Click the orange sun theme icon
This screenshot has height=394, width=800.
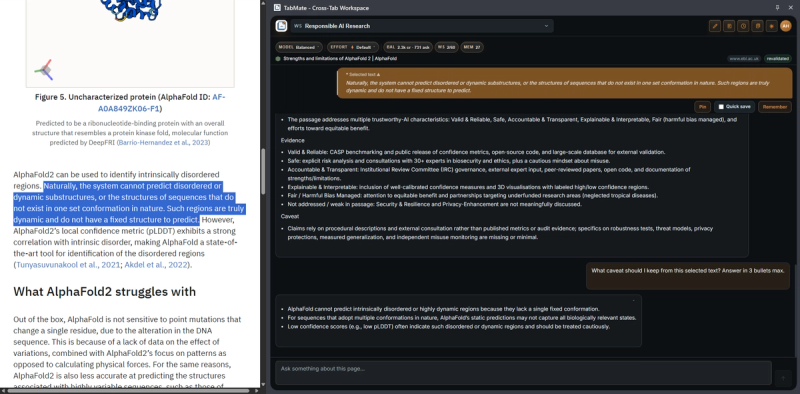(771, 26)
